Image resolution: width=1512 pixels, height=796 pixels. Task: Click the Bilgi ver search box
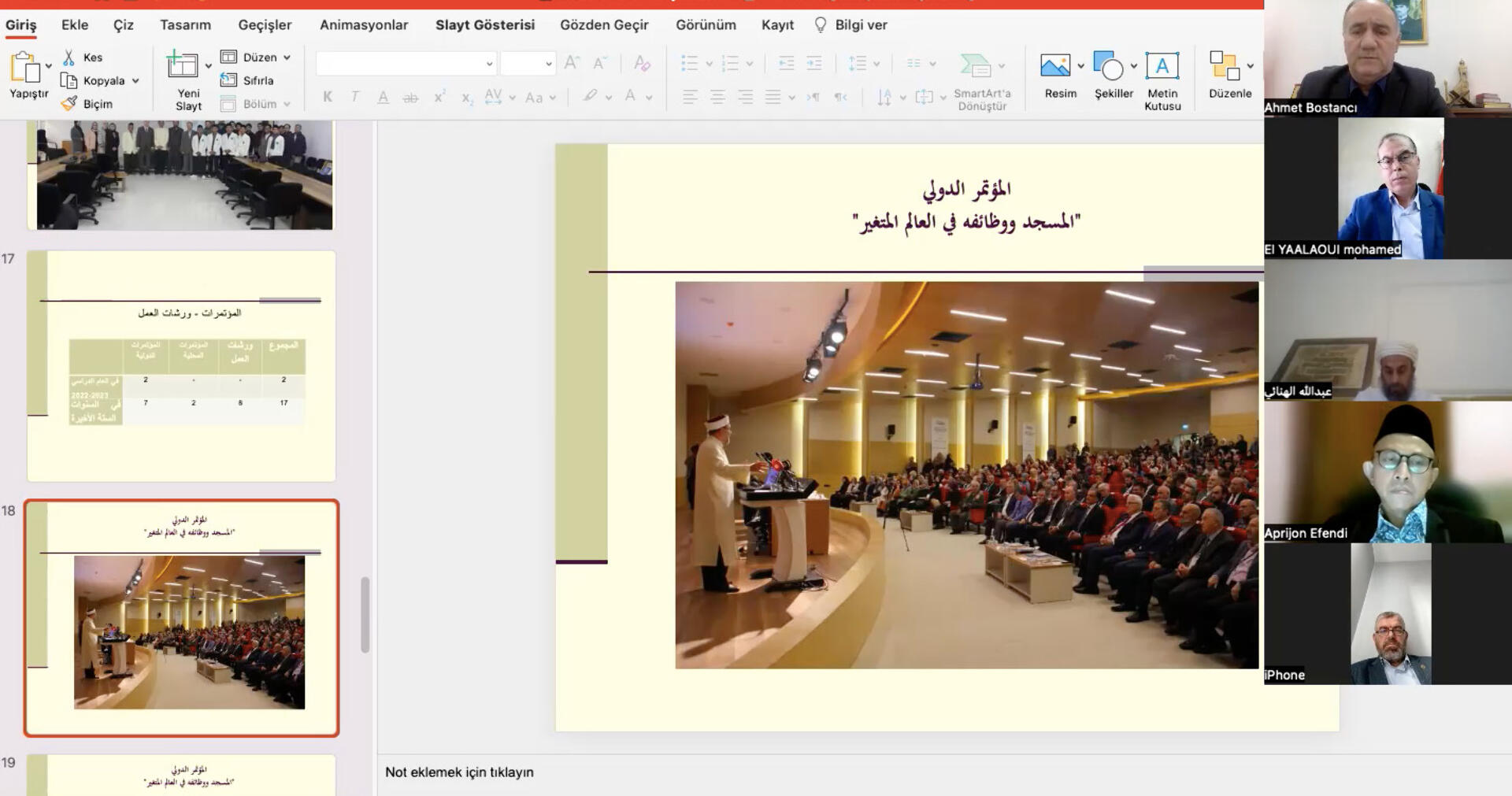(850, 25)
